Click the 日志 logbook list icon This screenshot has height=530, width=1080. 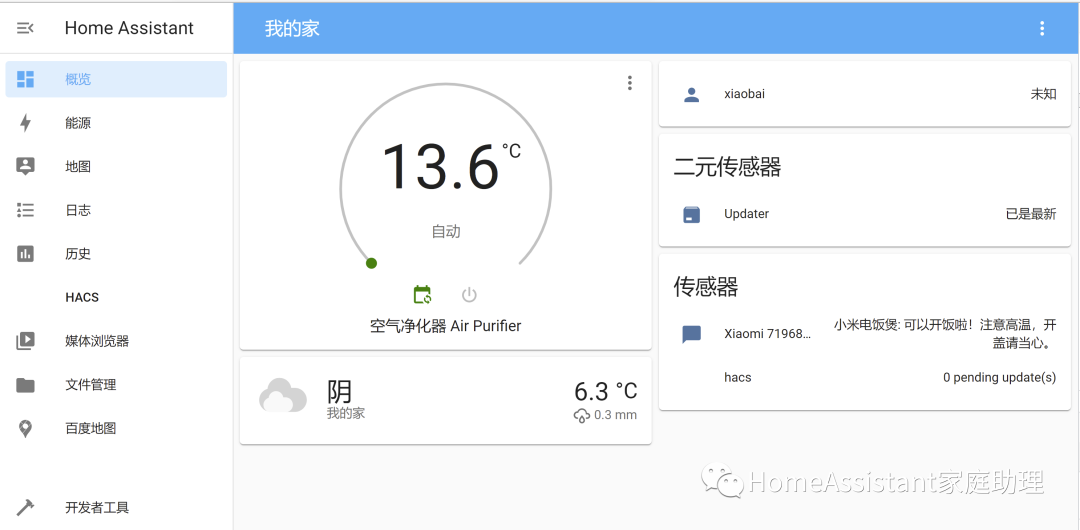coord(26,210)
